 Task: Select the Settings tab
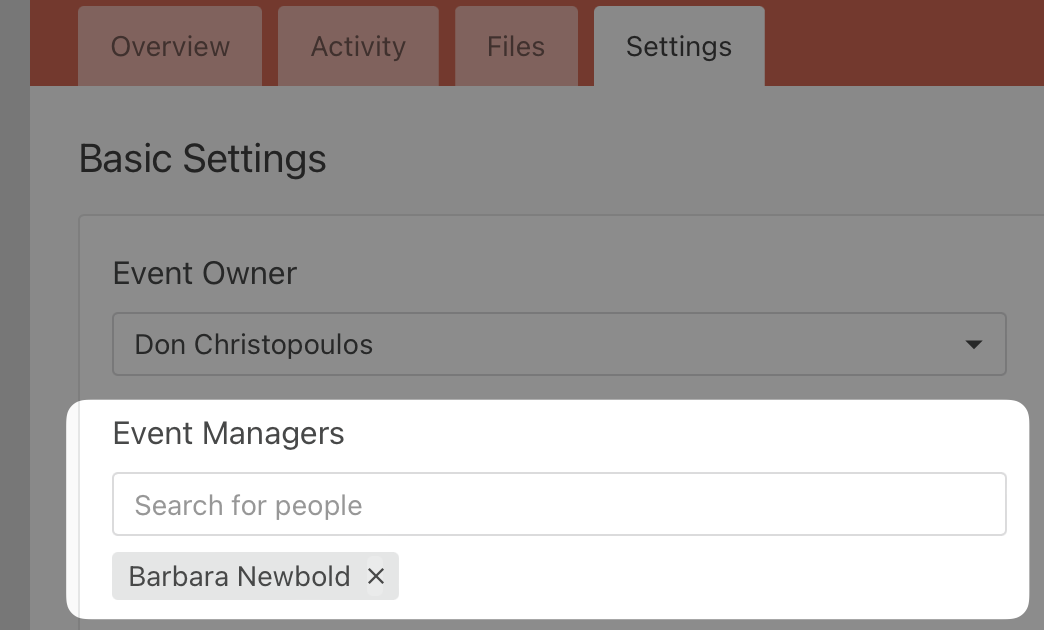679,46
